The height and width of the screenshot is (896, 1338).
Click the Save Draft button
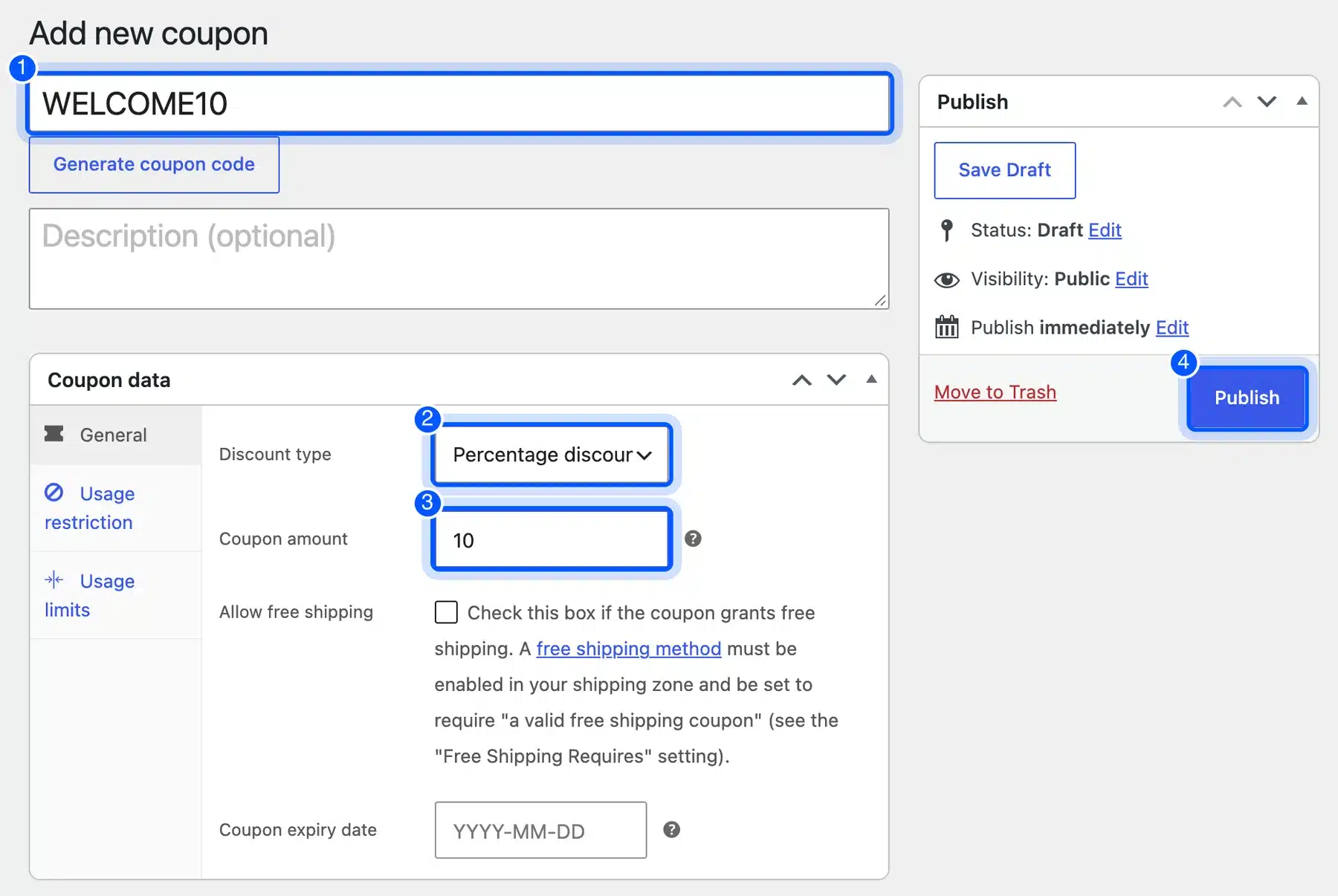1004,170
